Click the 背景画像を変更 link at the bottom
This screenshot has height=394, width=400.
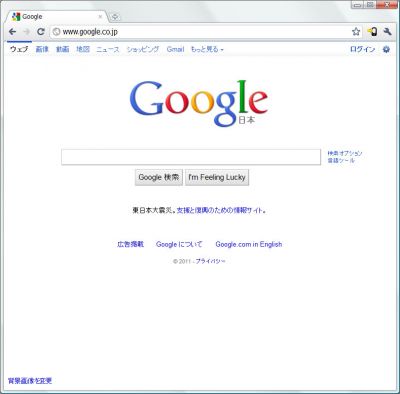click(x=30, y=381)
